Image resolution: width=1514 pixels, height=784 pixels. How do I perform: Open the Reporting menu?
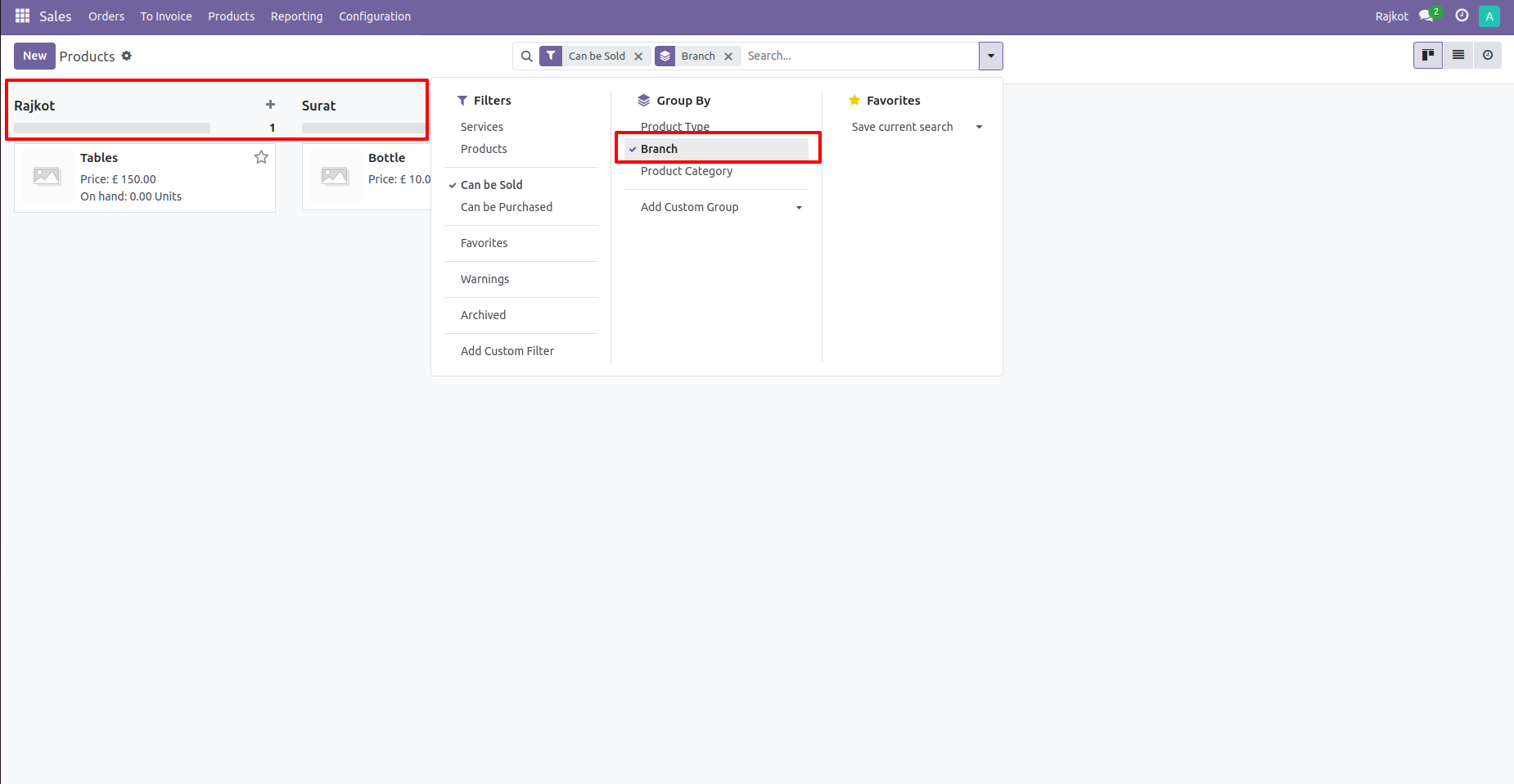296,16
